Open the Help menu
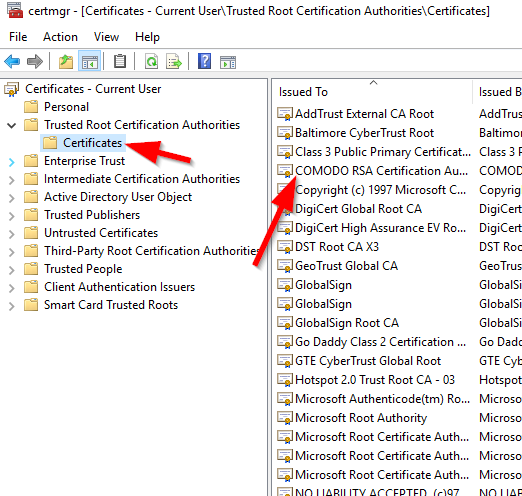Image resolution: width=522 pixels, height=496 pixels. pos(147,37)
